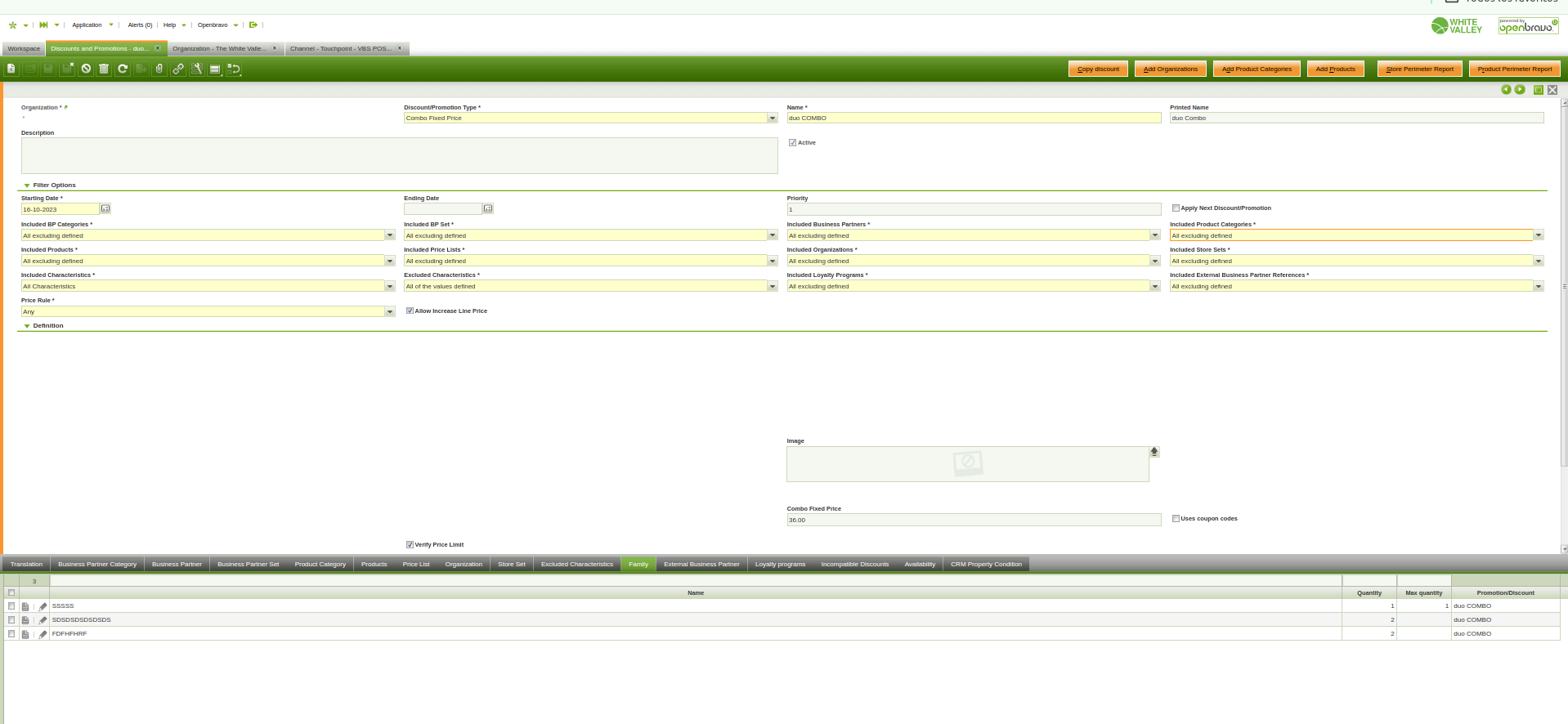Viewport: 1568px width, 724px height.
Task: Click the Combo Fixed Price field
Action: coord(973,521)
